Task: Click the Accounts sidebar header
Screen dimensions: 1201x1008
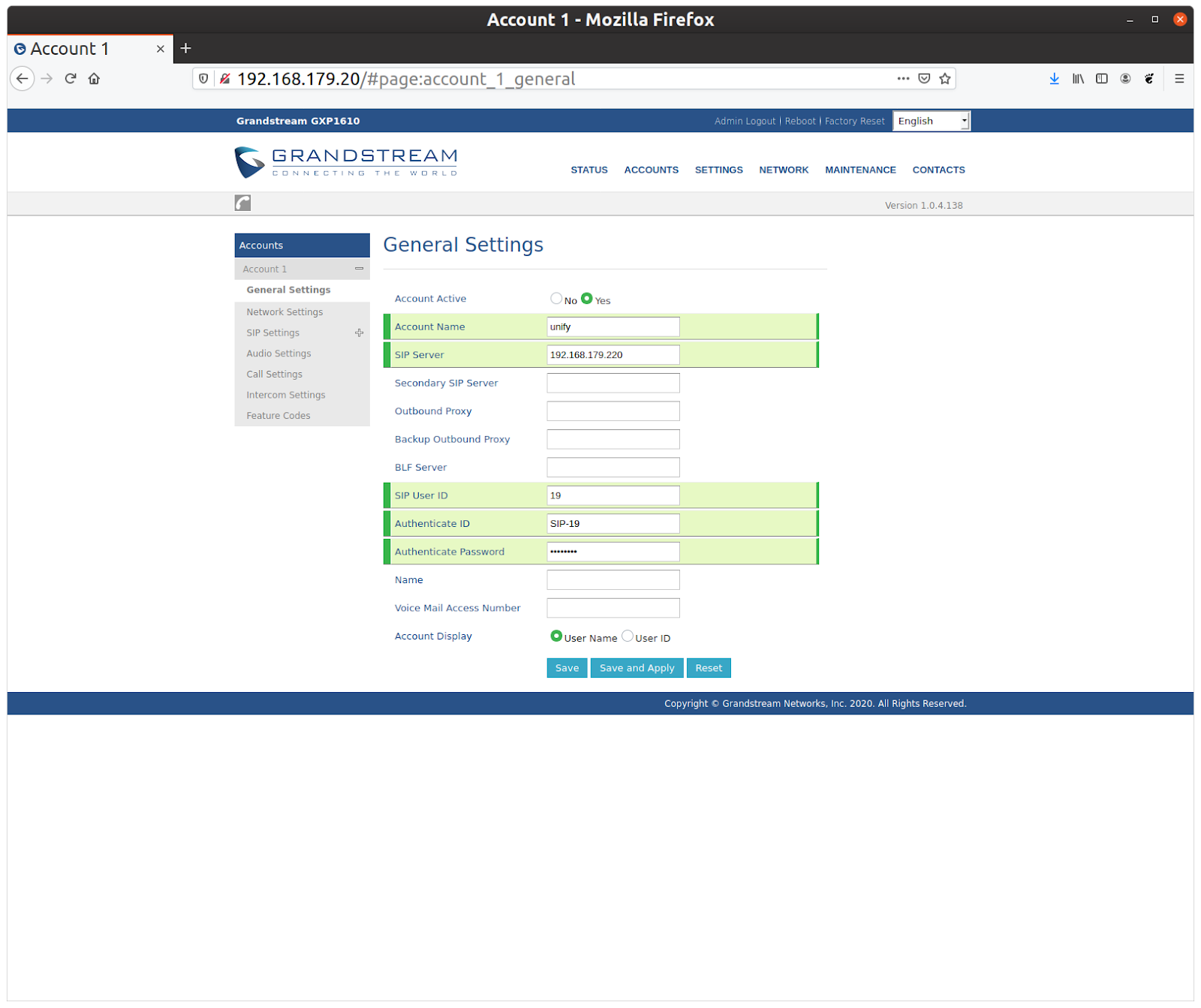Action: click(302, 245)
